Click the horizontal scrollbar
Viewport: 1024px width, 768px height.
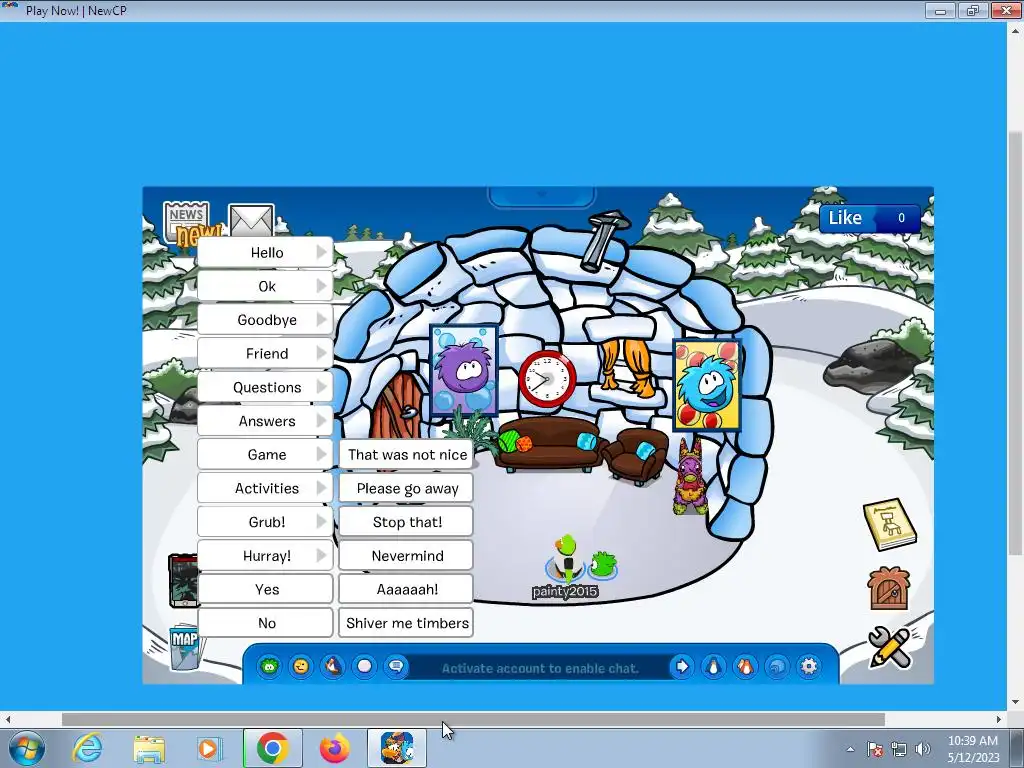click(473, 719)
